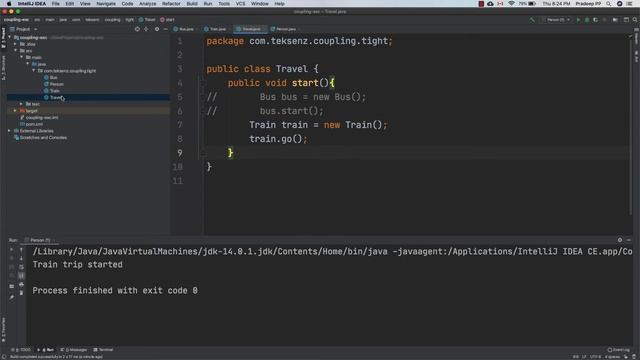Click the Apple menu icon
This screenshot has height=360, width=640.
point(9,4)
